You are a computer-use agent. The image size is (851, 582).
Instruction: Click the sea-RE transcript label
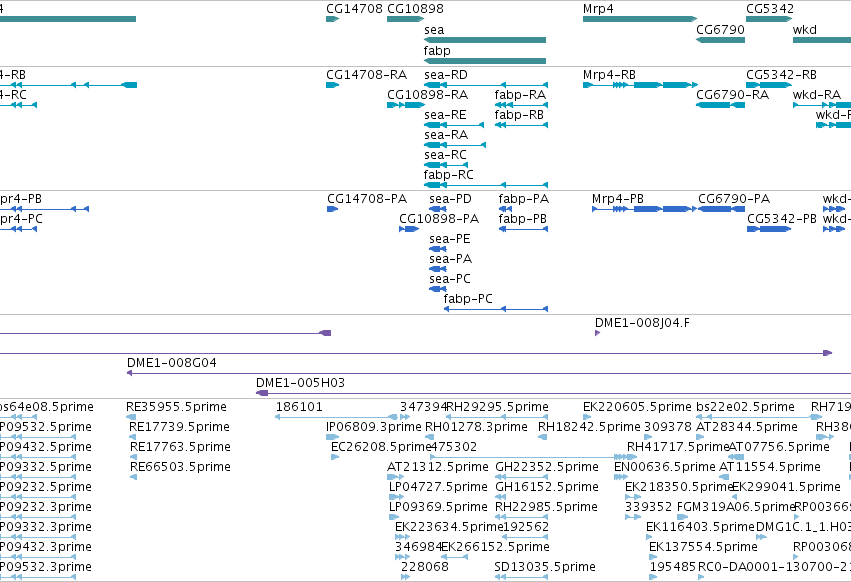tap(445, 115)
